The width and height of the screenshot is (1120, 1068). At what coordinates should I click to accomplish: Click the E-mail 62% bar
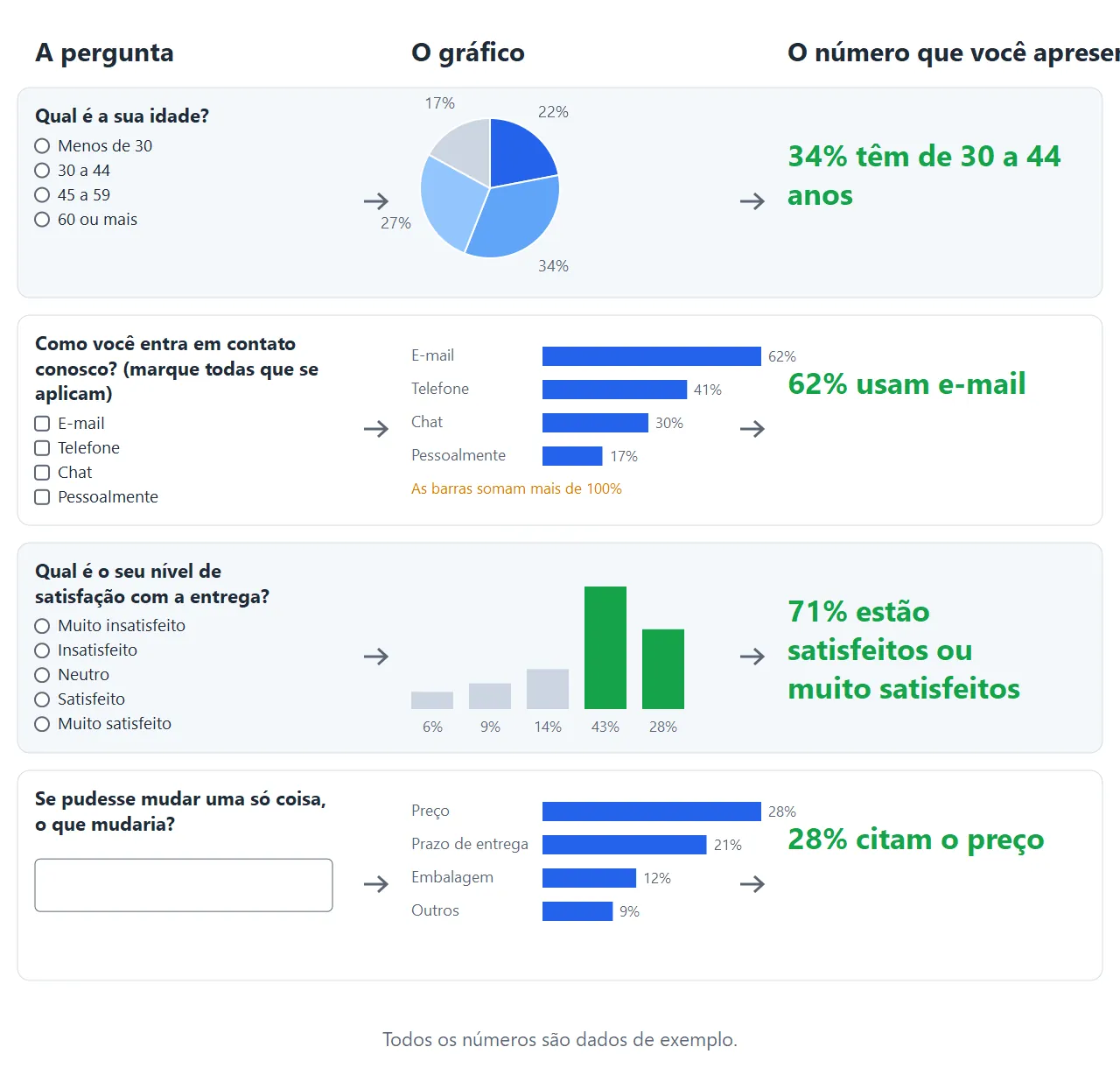tap(652, 356)
